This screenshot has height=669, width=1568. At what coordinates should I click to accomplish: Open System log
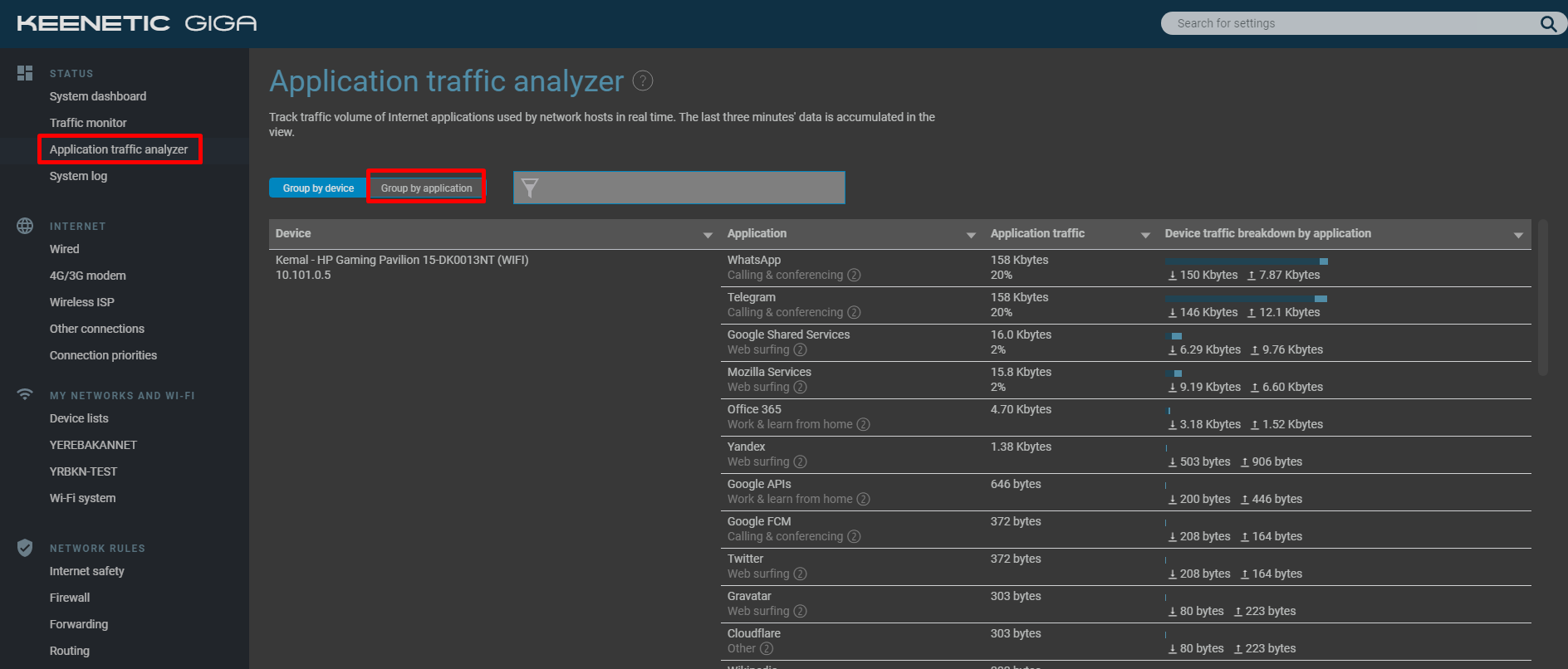(78, 176)
